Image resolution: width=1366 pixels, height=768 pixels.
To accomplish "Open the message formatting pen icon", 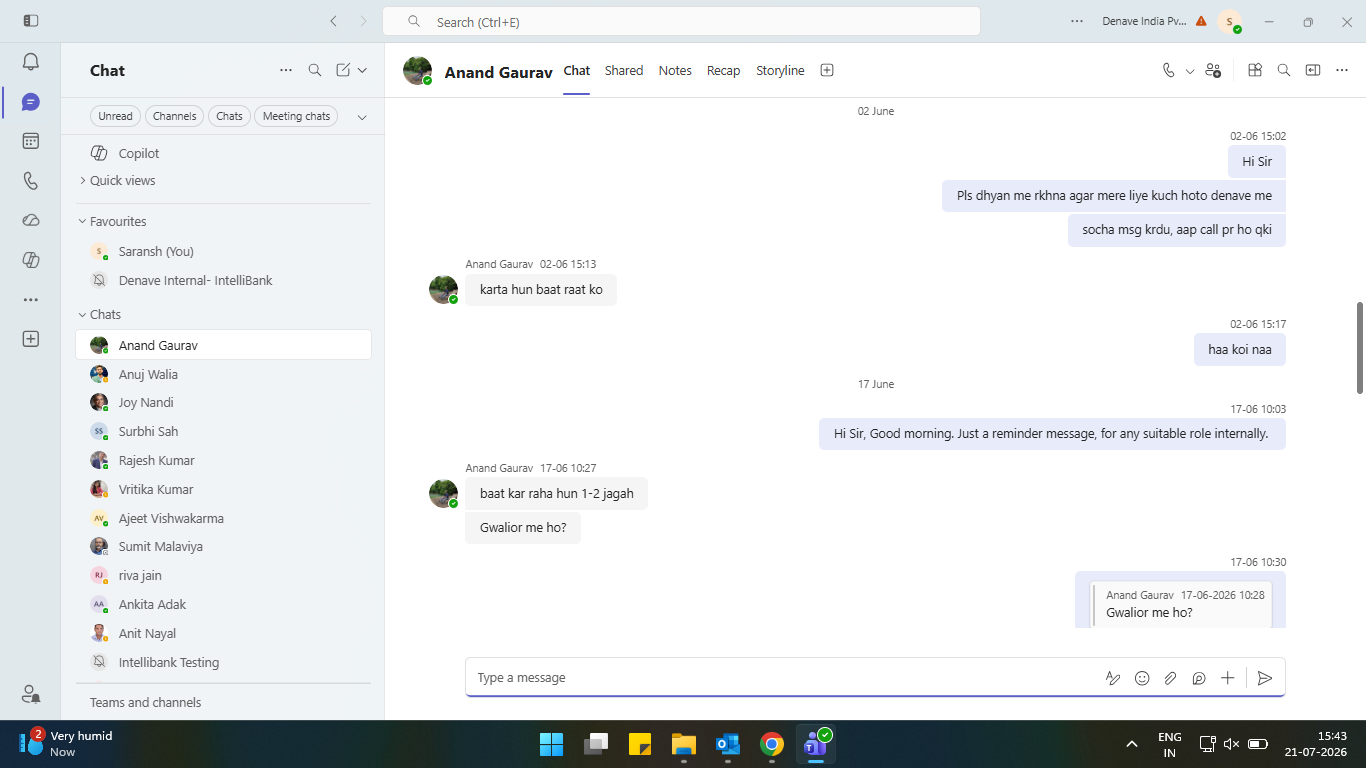I will point(1113,678).
